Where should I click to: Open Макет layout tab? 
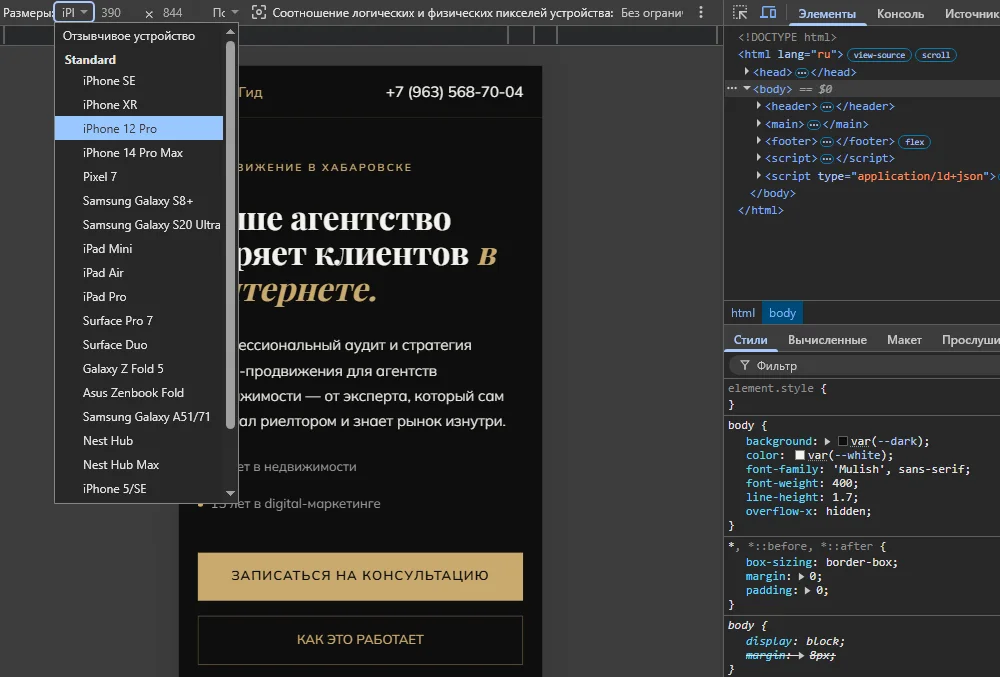click(x=904, y=340)
